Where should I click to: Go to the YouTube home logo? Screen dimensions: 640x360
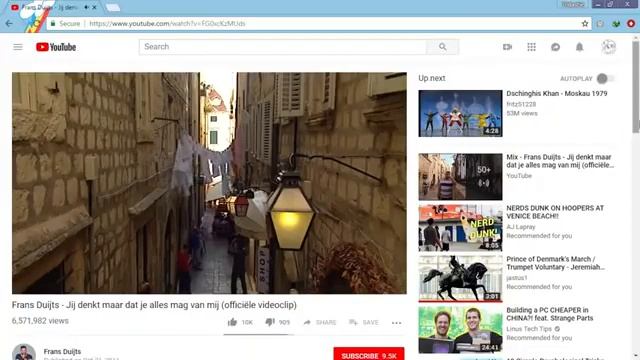[x=56, y=47]
